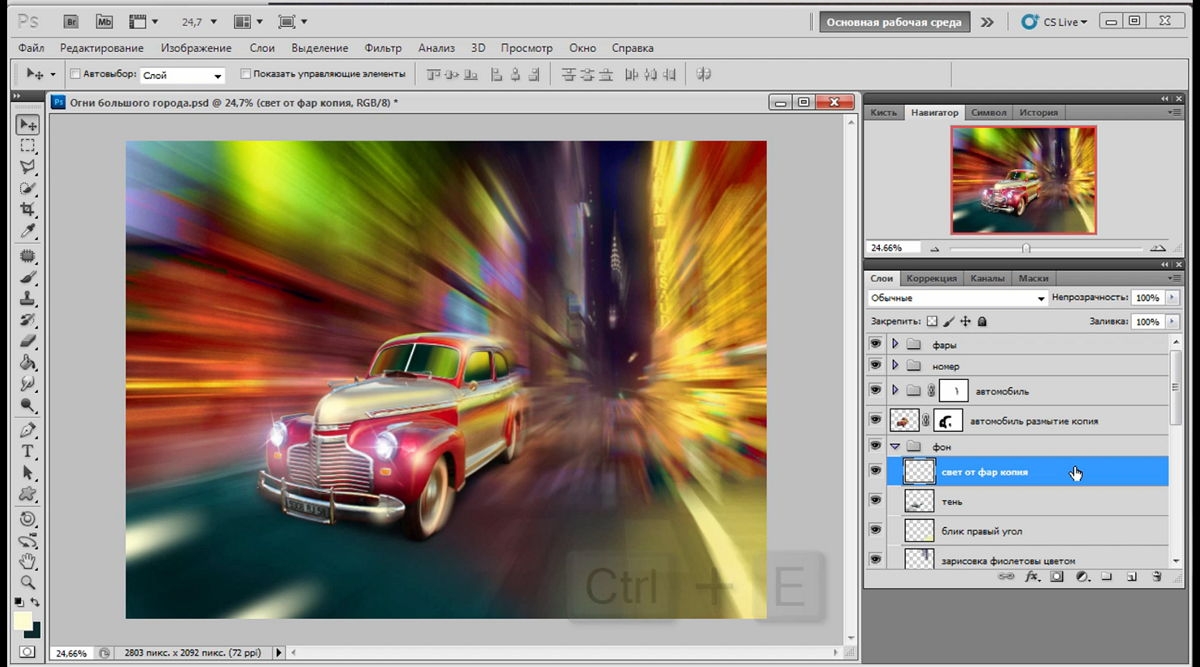The width and height of the screenshot is (1200, 667).
Task: Expand the номер layer group
Action: tap(895, 366)
